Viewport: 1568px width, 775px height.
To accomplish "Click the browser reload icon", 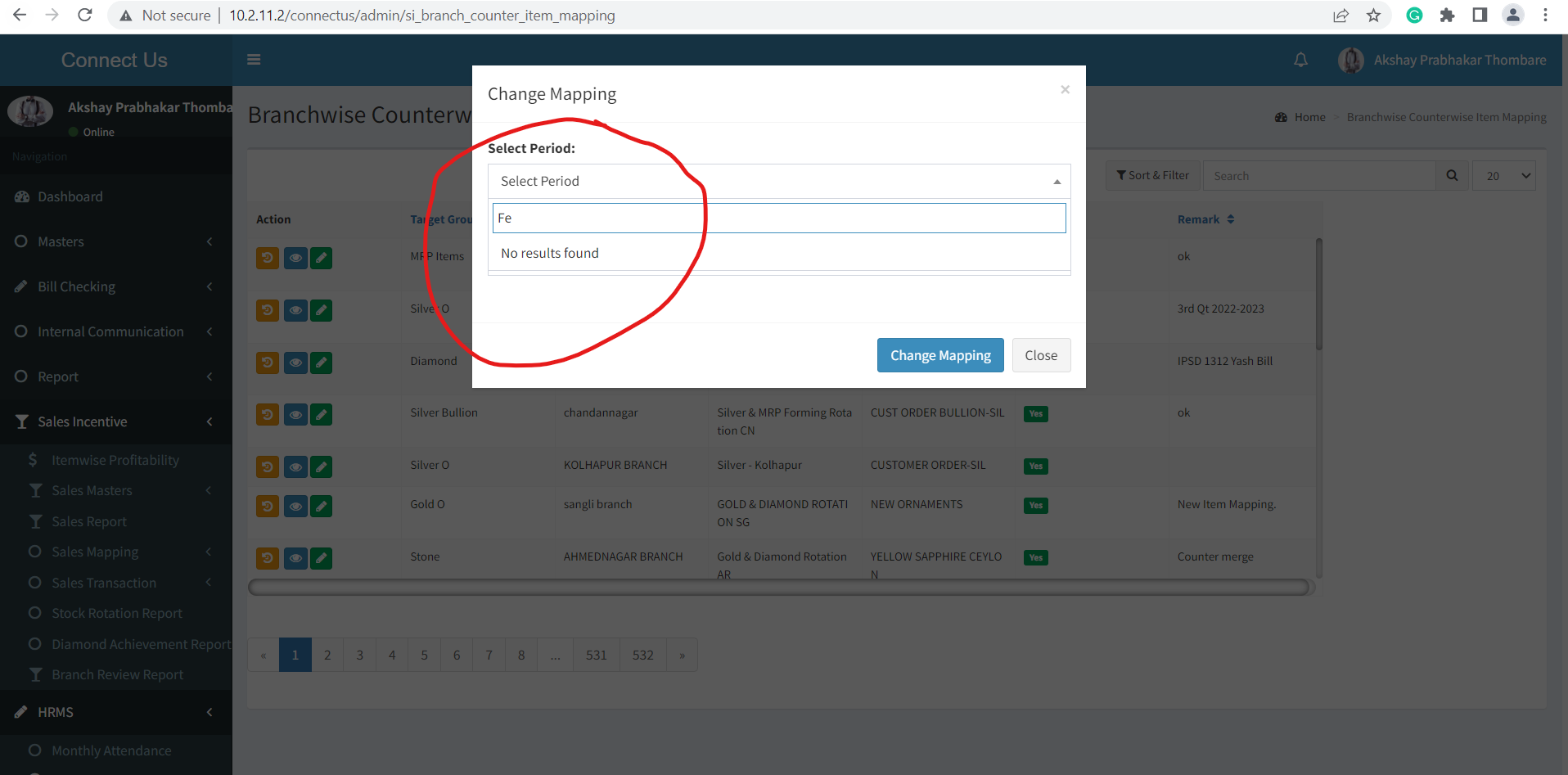I will click(x=84, y=15).
